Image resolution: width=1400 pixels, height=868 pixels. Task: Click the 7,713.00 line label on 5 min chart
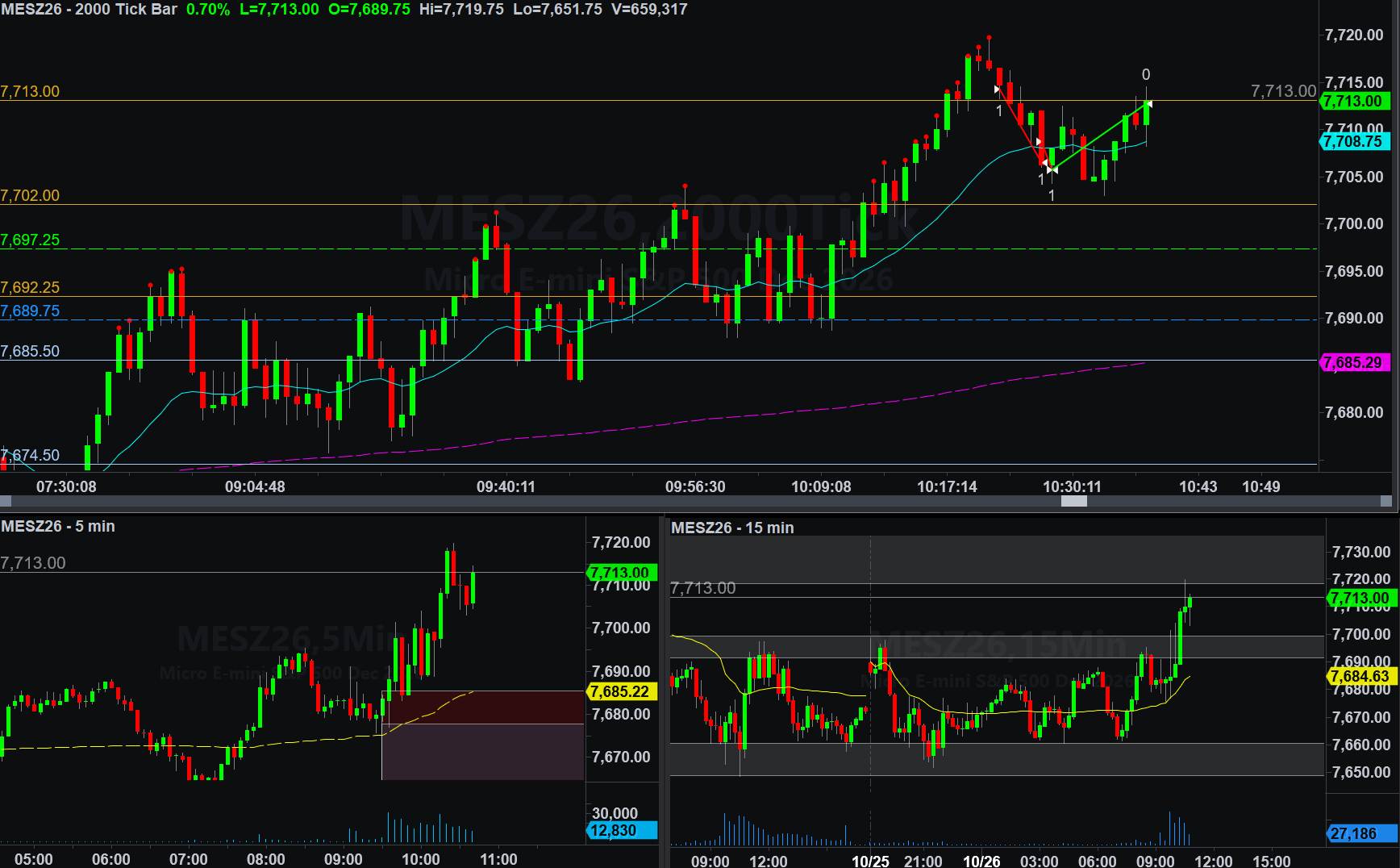tap(33, 563)
